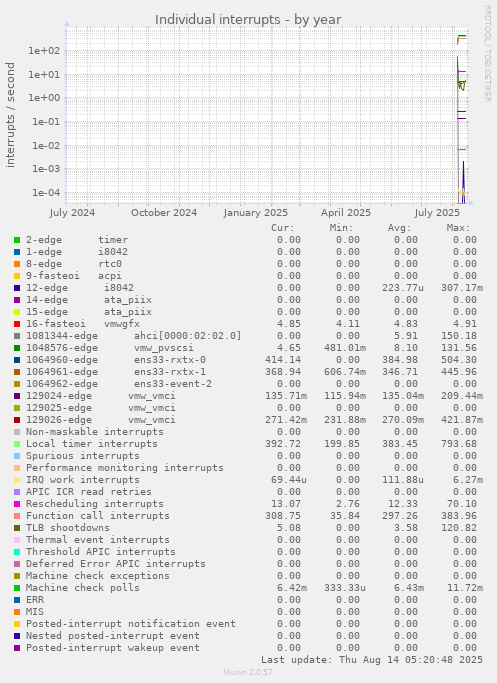Select the ens33-rxtx-0 legend entry
497x683 pixels.
click(x=170, y=360)
